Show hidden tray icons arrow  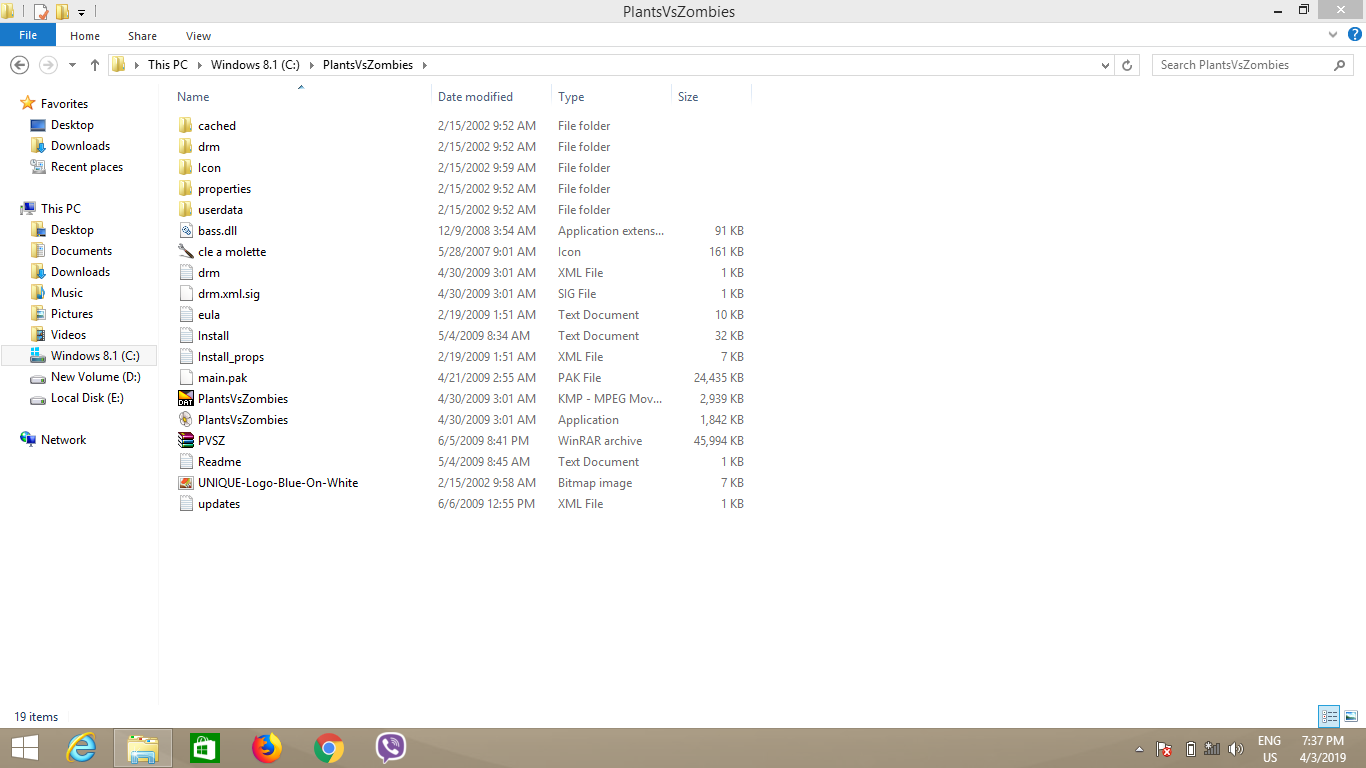[1140, 749]
